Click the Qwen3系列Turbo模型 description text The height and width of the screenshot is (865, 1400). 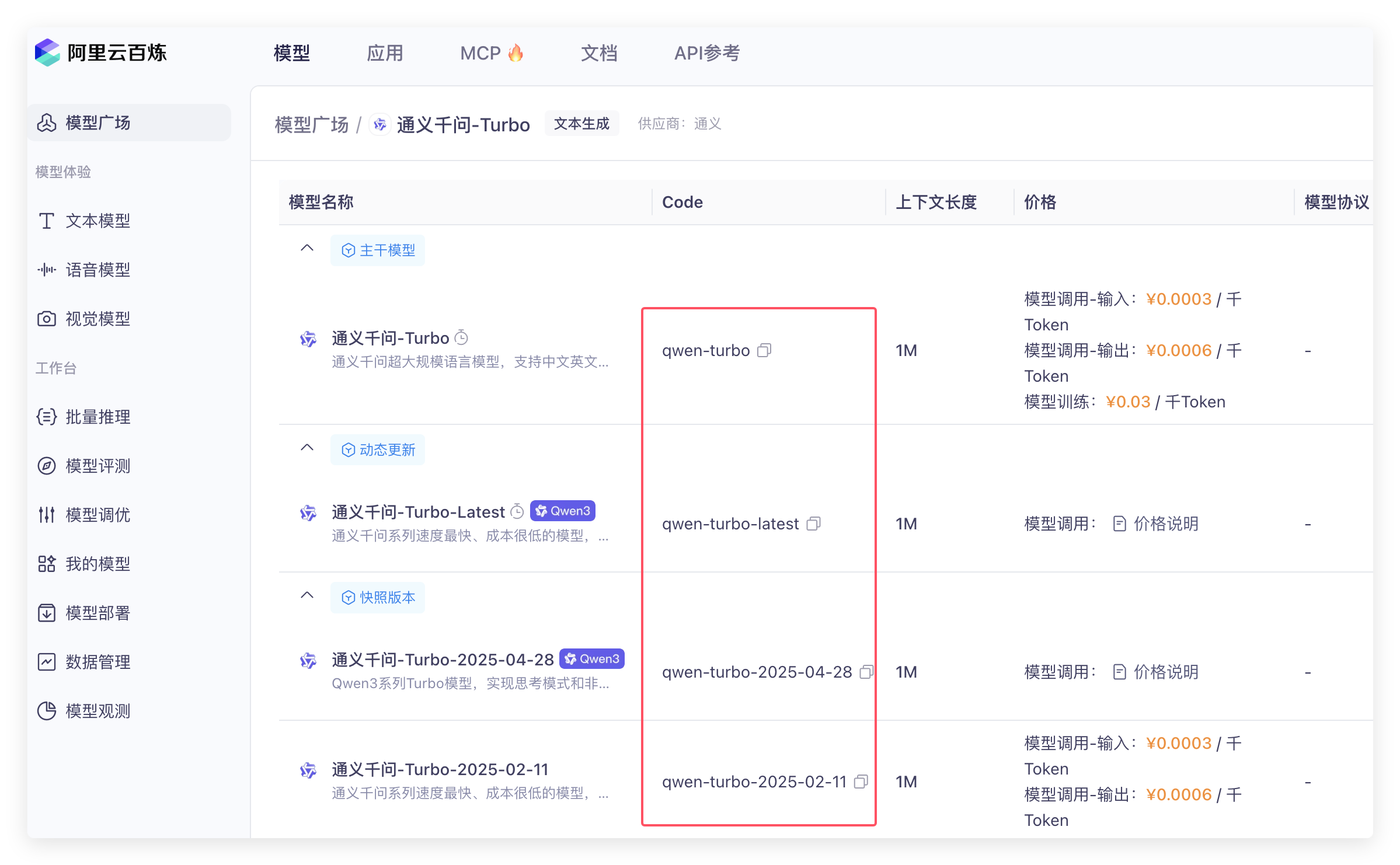point(471,683)
